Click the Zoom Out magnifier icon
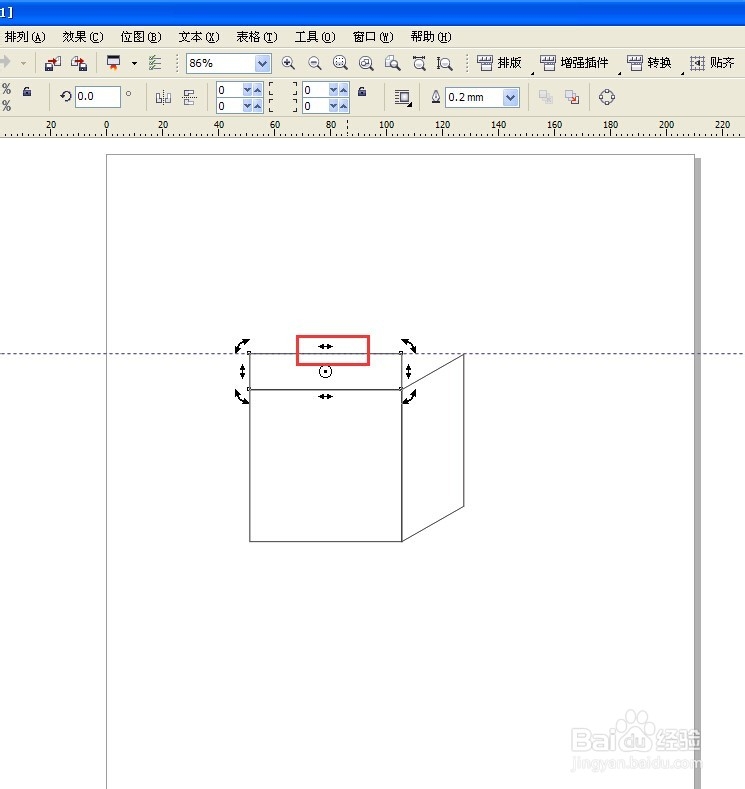 (x=314, y=63)
